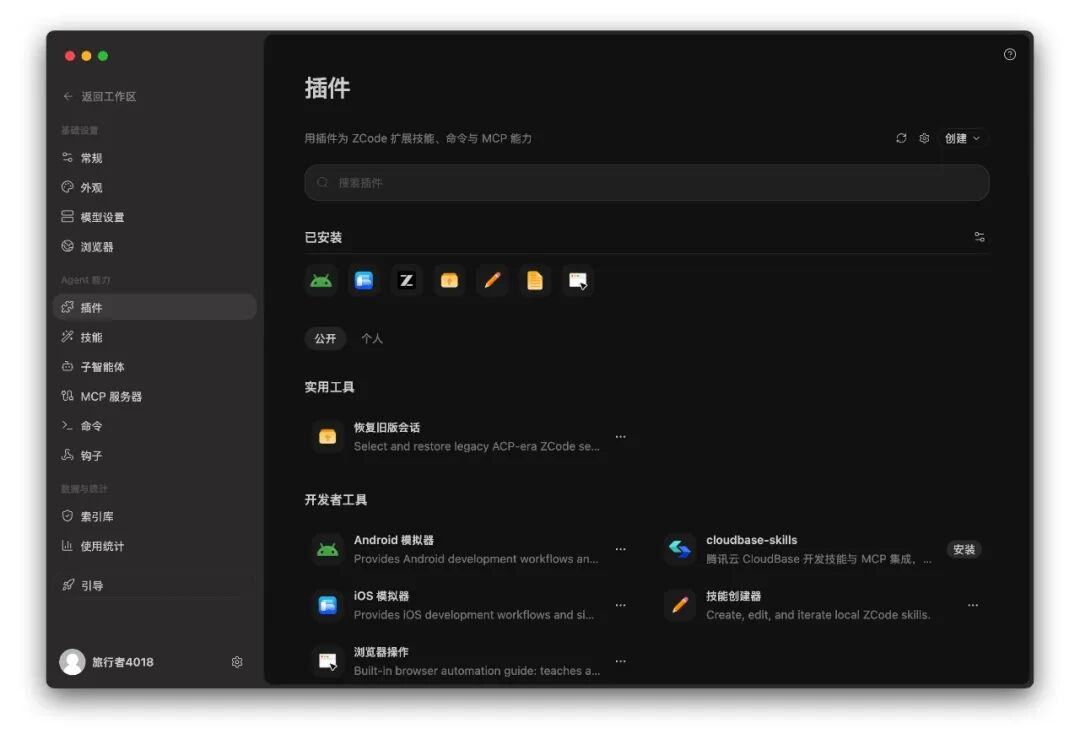
Task: Open more options for 恢复旧版会话
Action: click(x=621, y=437)
